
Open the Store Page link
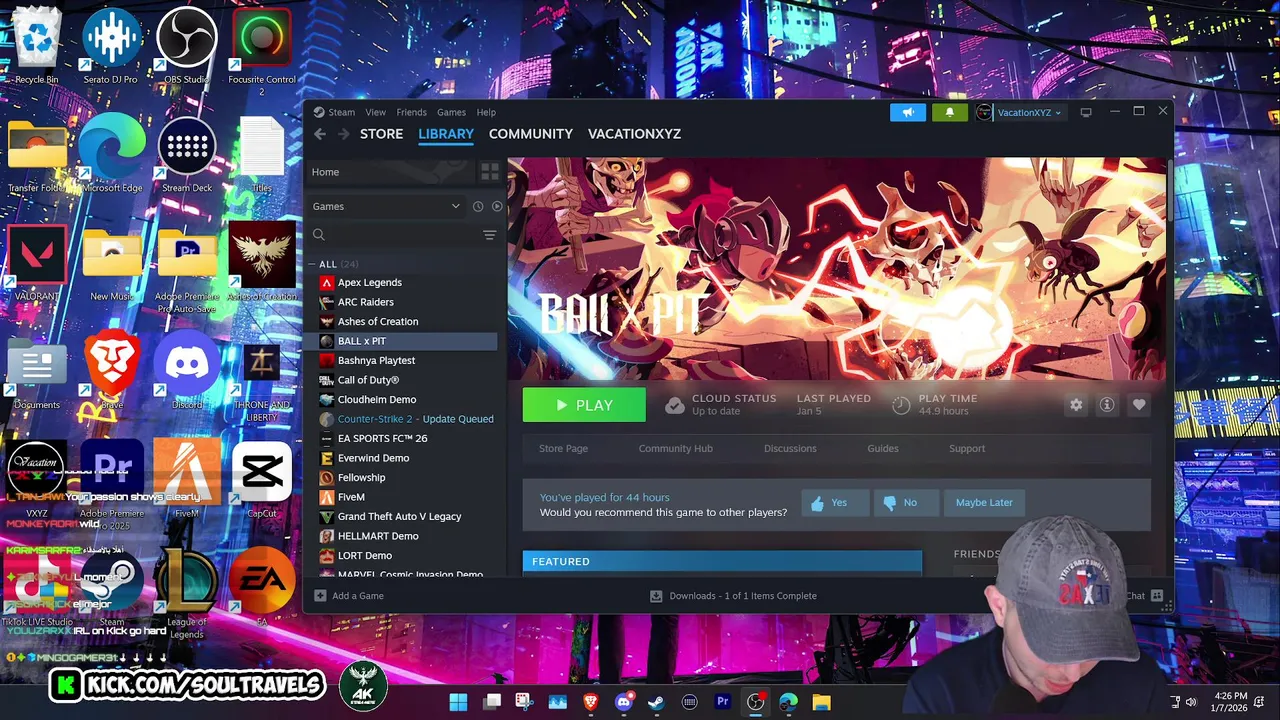tap(563, 448)
